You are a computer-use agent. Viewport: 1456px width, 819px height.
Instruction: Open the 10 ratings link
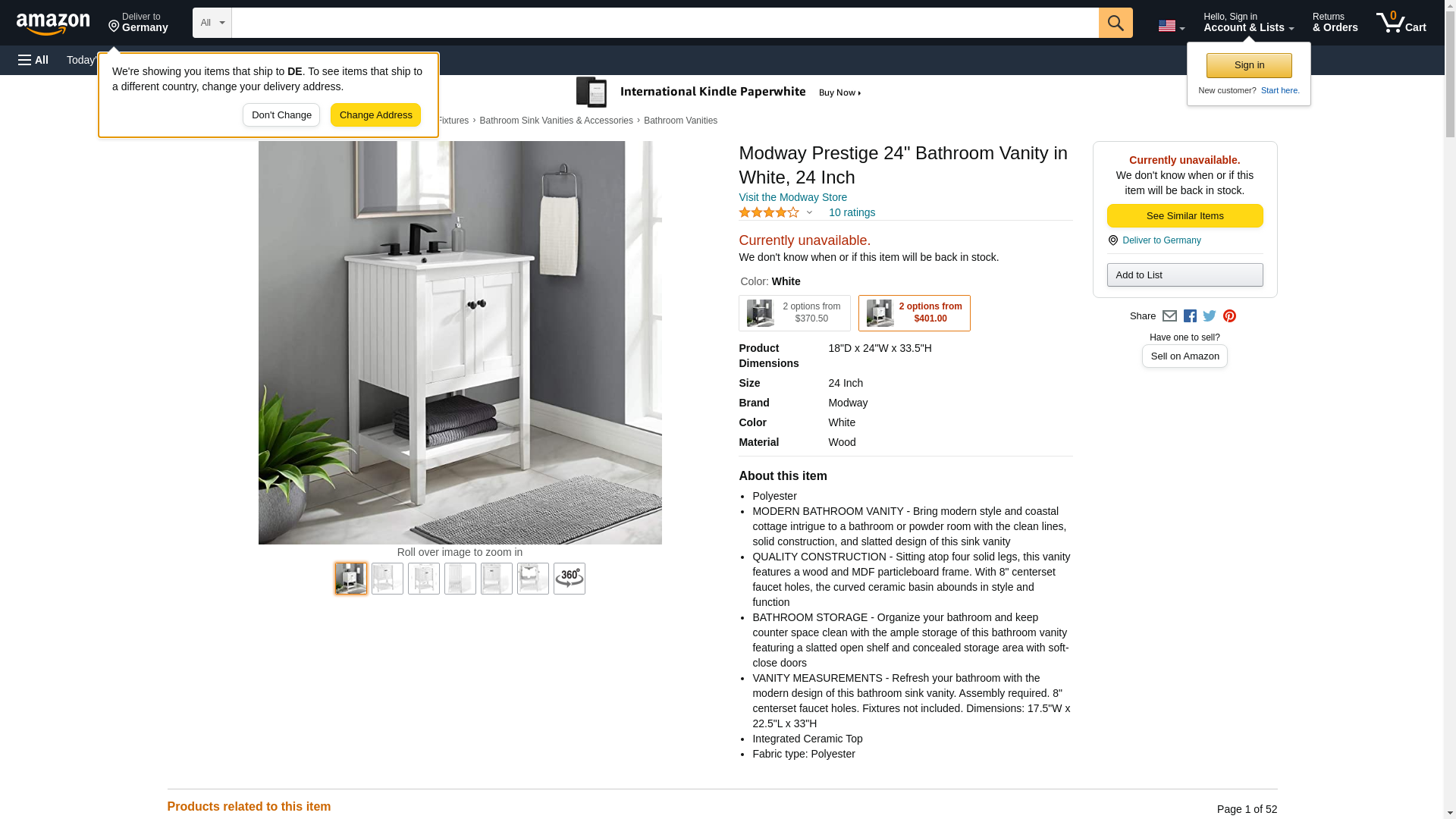(x=852, y=213)
